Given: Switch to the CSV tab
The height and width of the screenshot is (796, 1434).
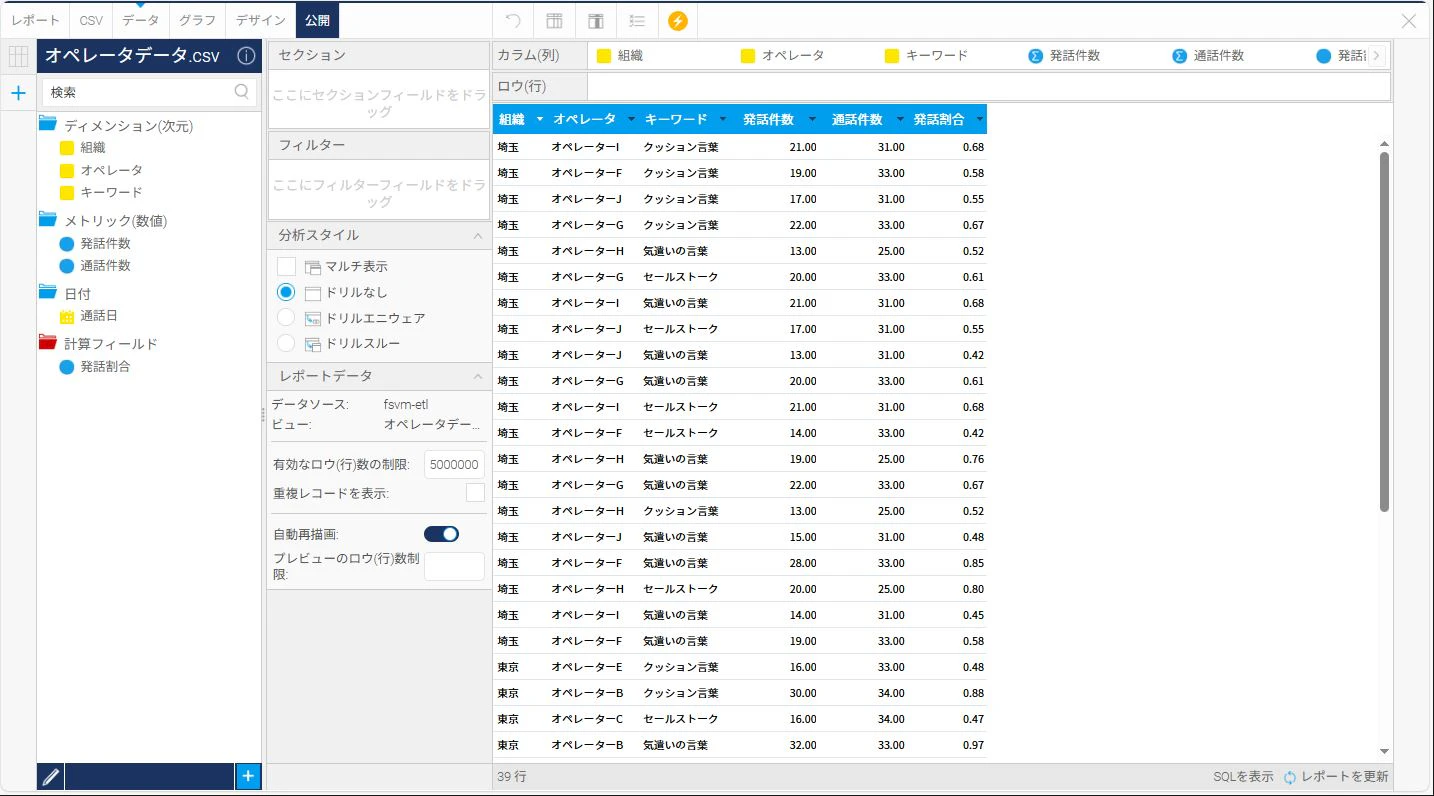Looking at the screenshot, I should pos(91,20).
